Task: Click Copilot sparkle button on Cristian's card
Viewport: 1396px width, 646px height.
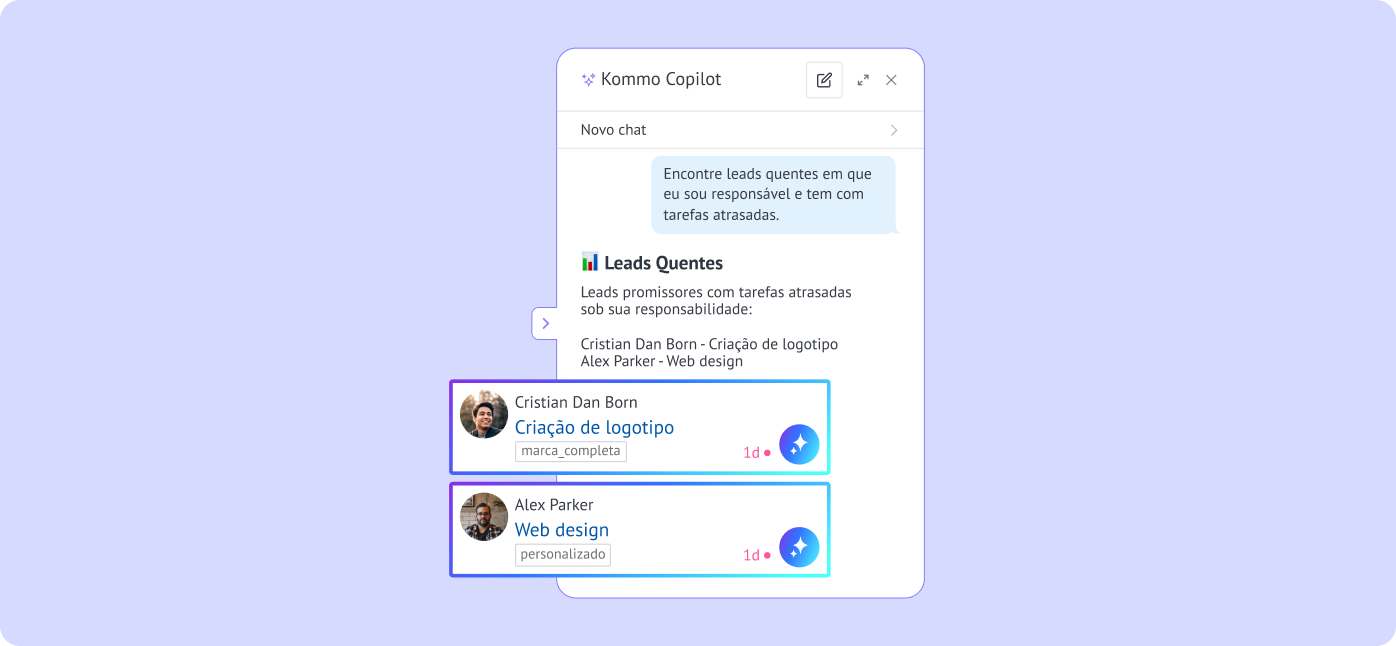Action: [799, 445]
